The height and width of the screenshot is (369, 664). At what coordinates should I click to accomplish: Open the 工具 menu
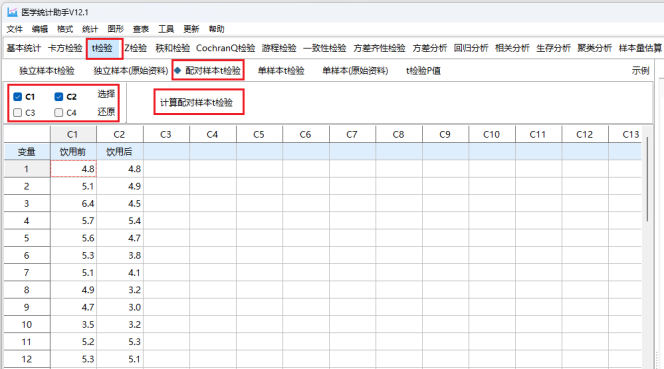[x=166, y=29]
